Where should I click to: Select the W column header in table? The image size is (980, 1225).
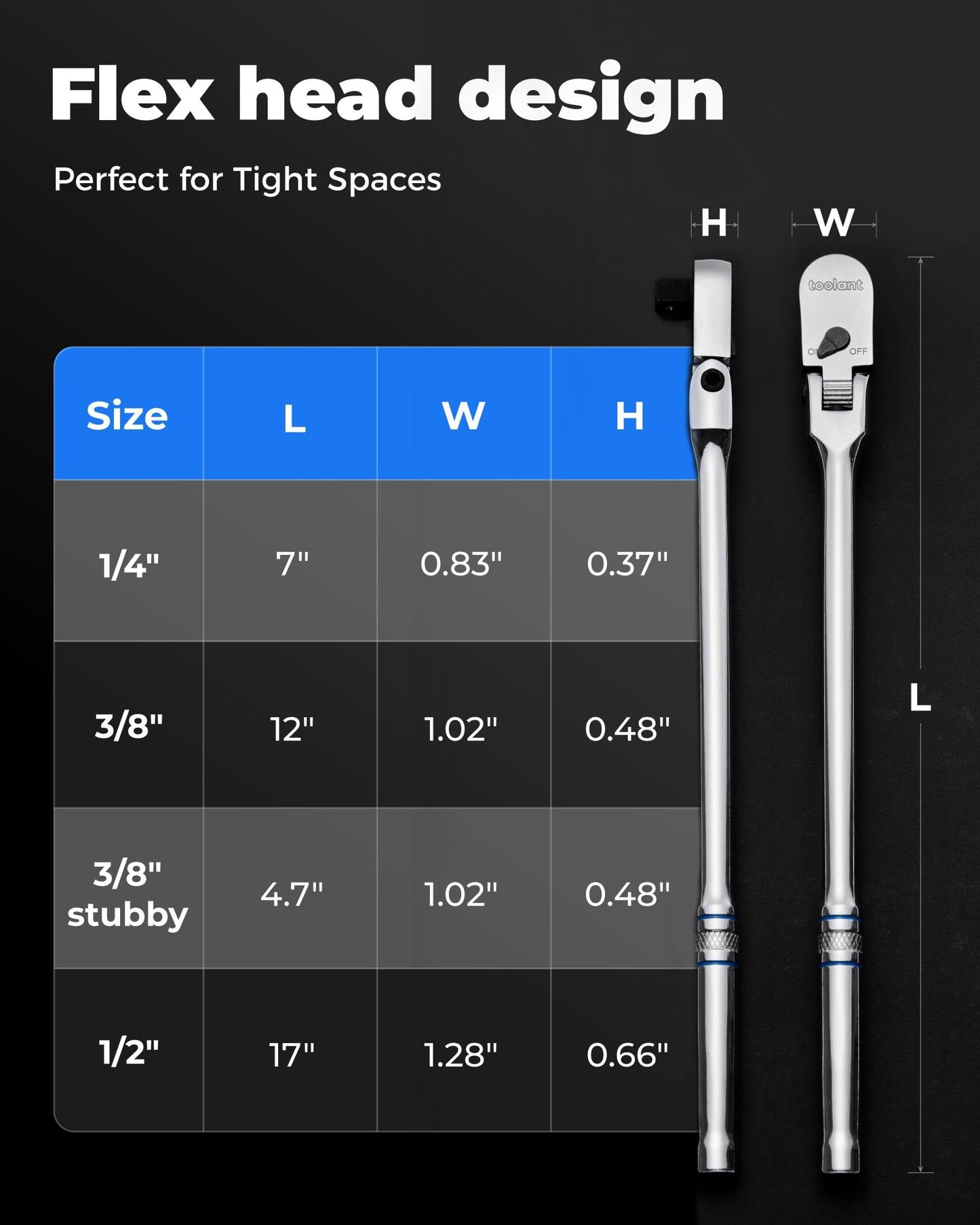tap(464, 415)
